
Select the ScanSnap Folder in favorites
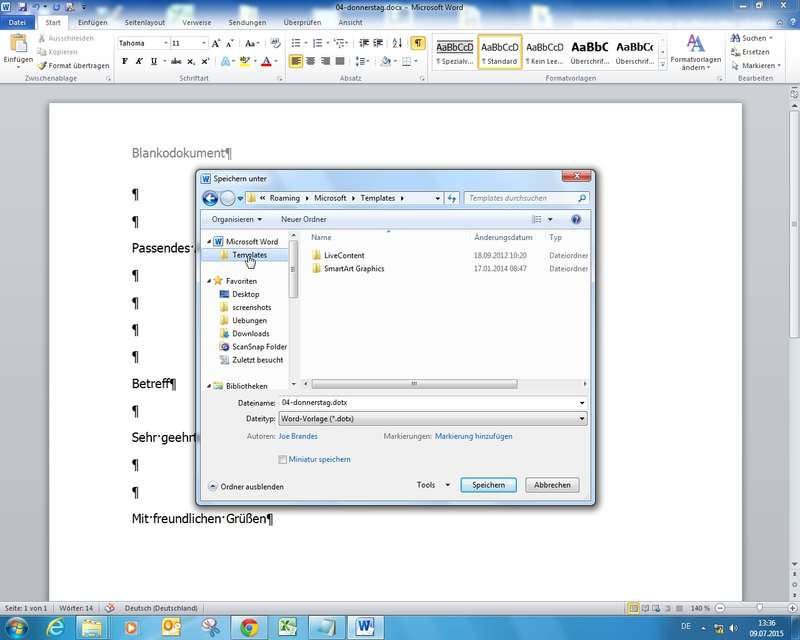point(259,347)
